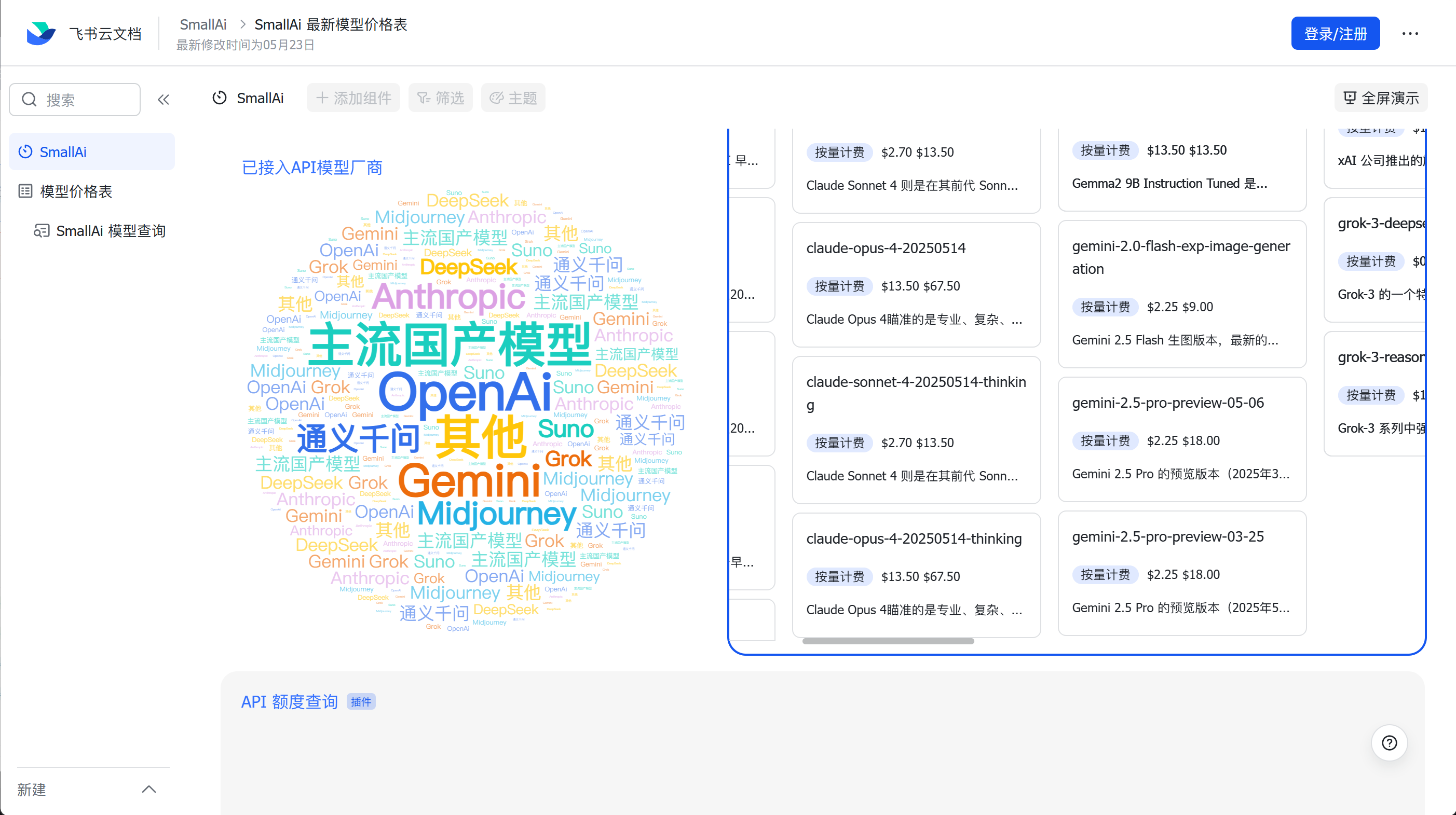Click the Gemma2 9B Instruction Tuned description
1456x815 pixels.
click(x=1169, y=184)
